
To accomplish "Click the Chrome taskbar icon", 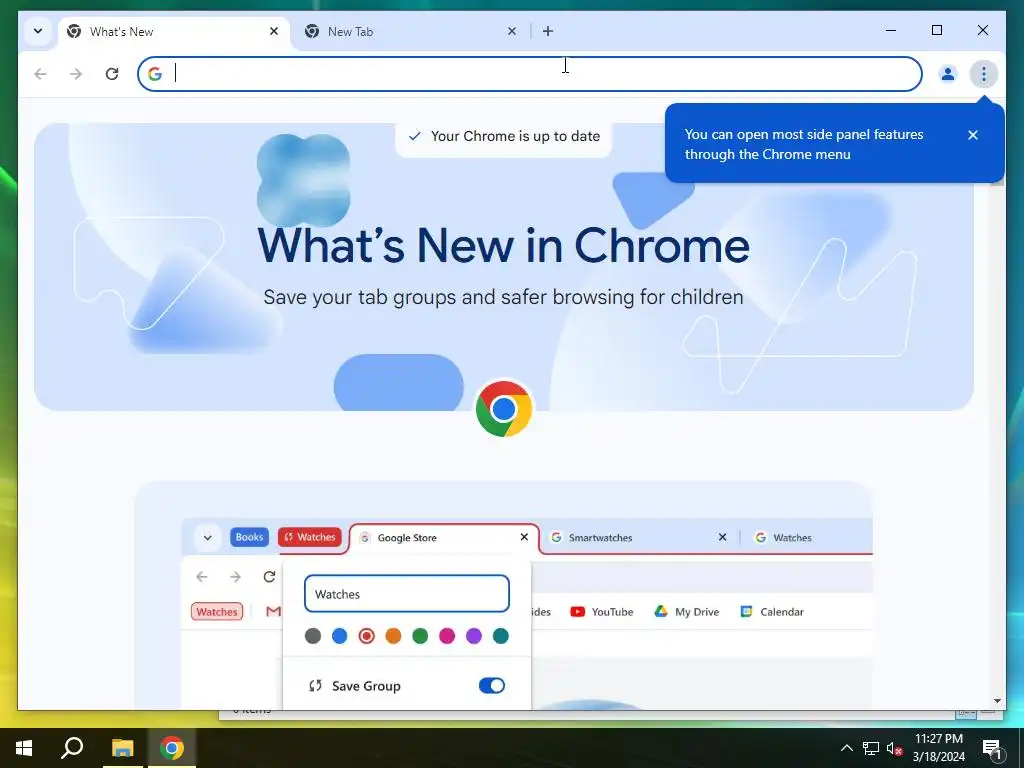I will point(172,748).
